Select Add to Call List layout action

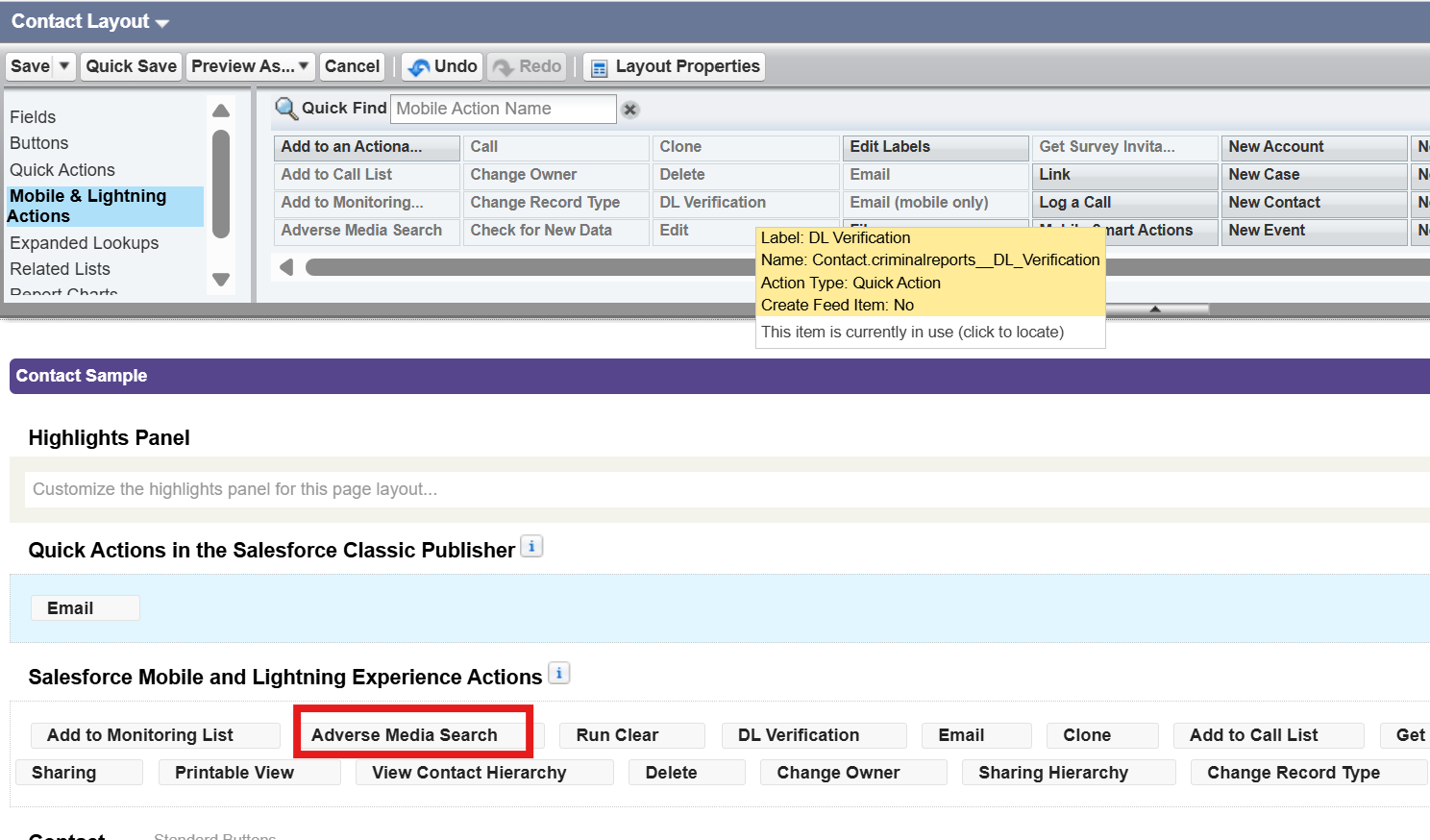1269,735
